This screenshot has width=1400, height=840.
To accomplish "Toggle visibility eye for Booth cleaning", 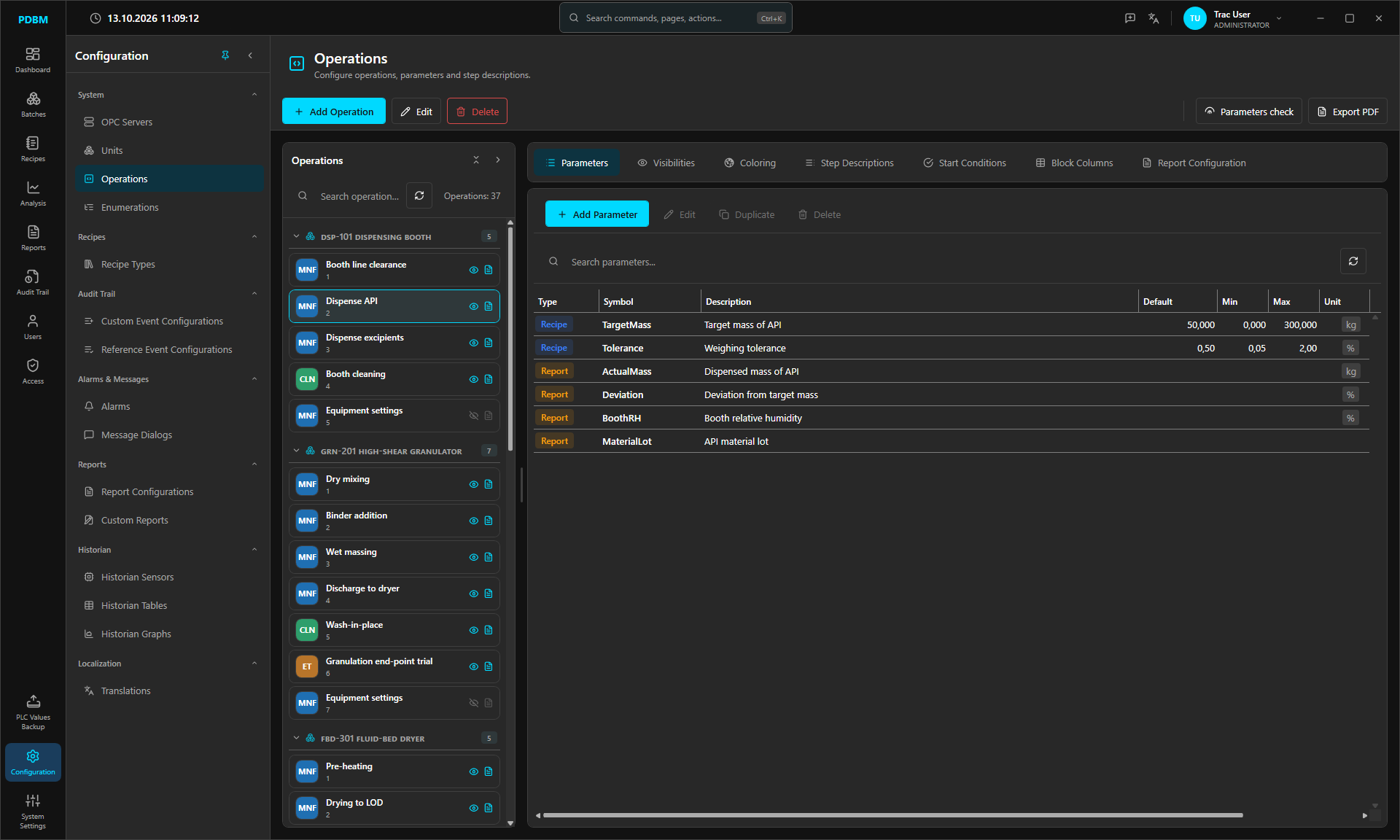I will click(x=474, y=379).
